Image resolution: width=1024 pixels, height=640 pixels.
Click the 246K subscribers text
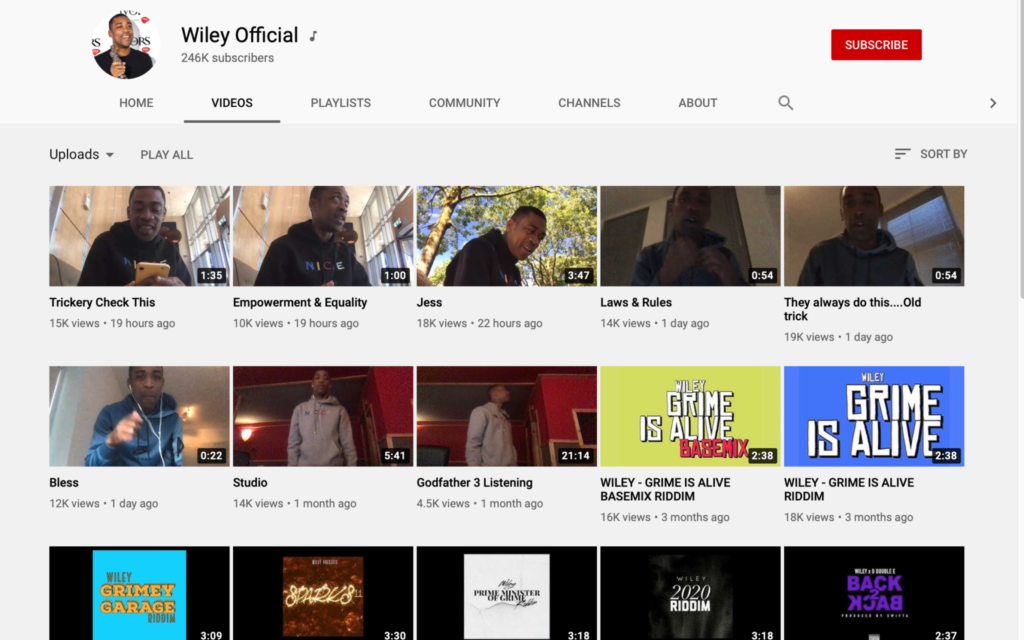(x=227, y=58)
